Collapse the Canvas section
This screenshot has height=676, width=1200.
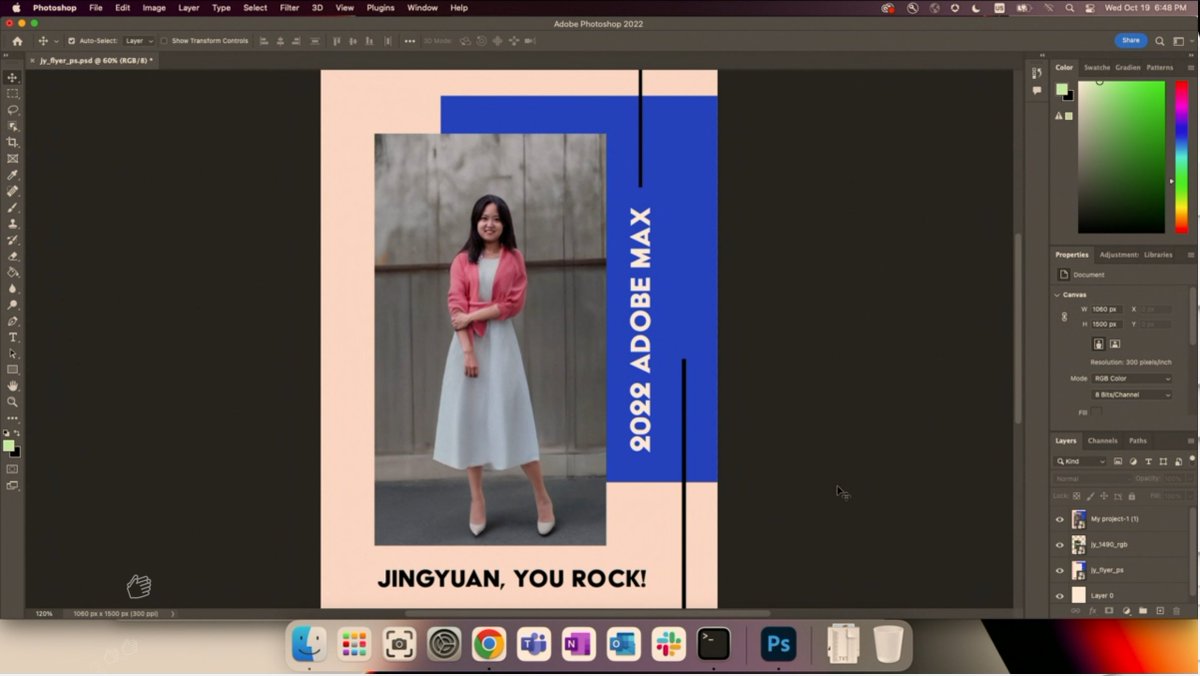(1057, 295)
